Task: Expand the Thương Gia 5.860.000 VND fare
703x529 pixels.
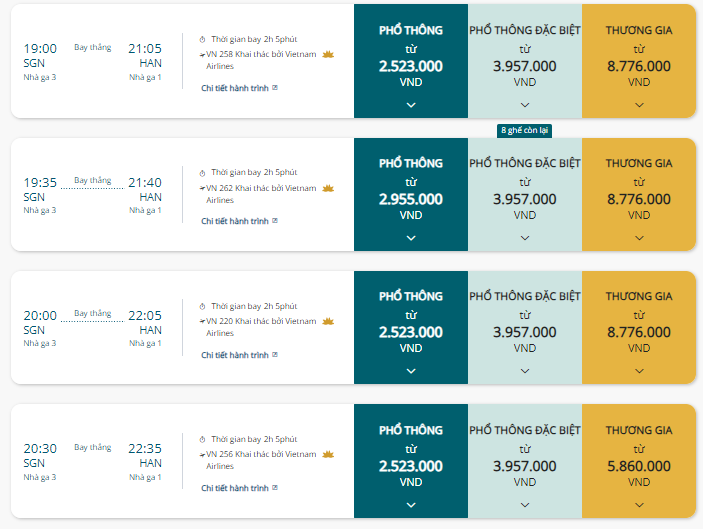Action: click(639, 505)
